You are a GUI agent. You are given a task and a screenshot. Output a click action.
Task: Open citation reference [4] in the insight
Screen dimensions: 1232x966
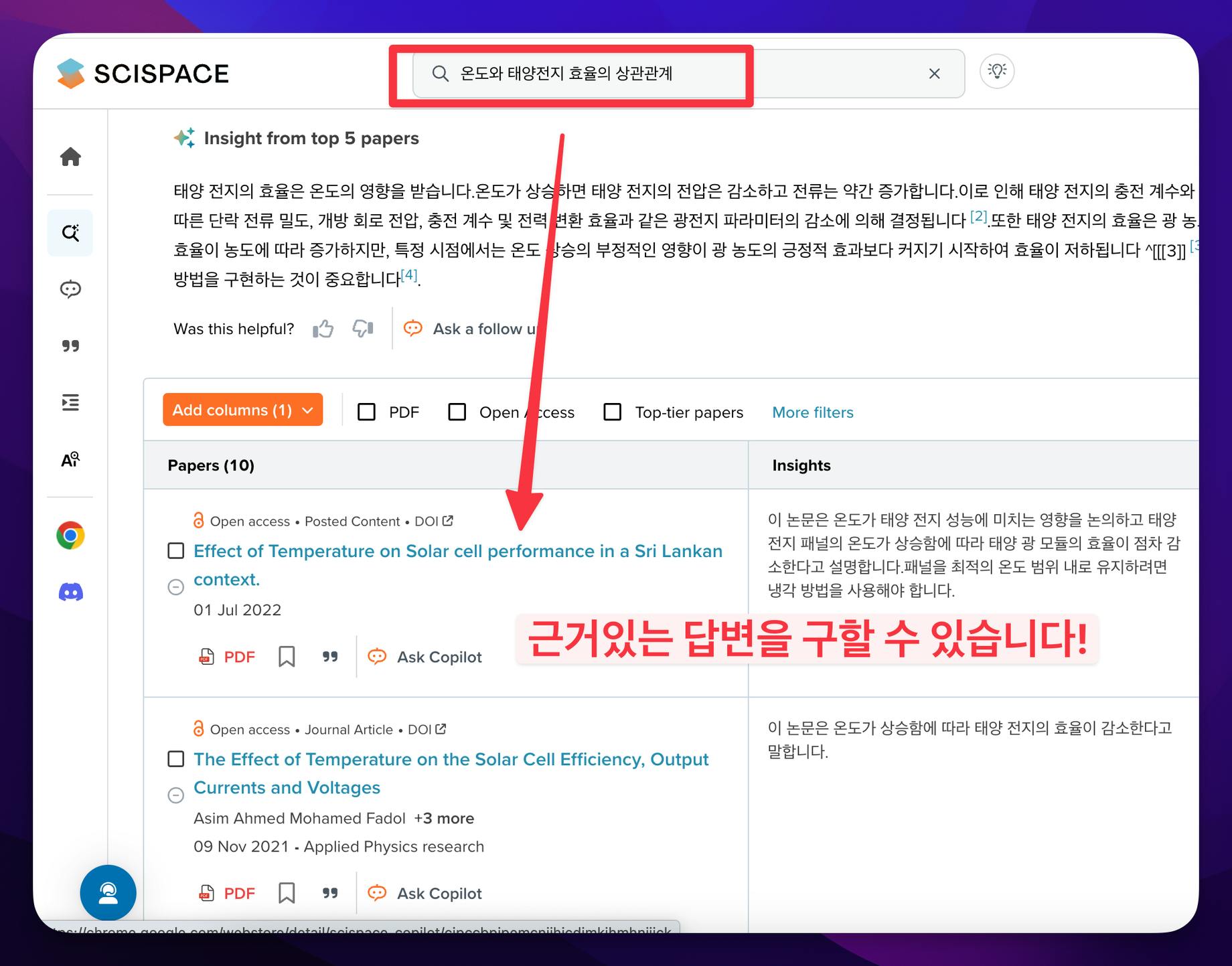tap(409, 275)
